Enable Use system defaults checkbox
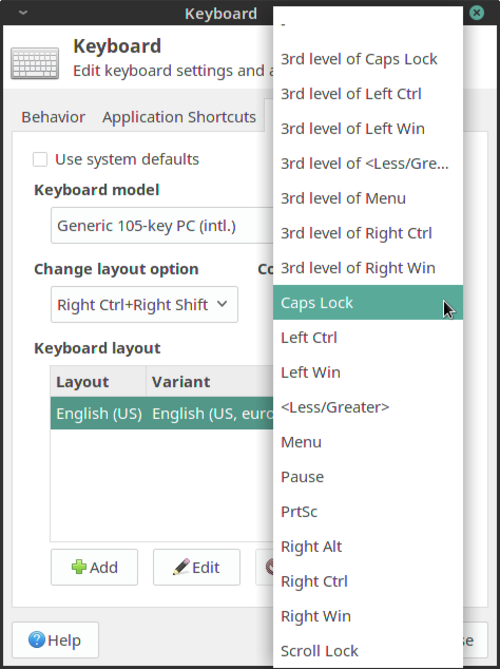Screen dimensions: 500x669 (x=40, y=160)
